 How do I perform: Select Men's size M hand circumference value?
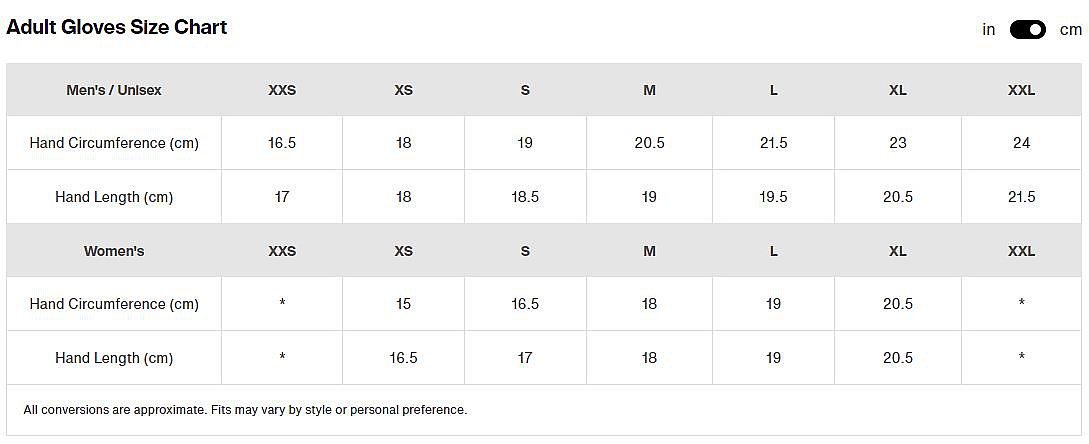[649, 143]
